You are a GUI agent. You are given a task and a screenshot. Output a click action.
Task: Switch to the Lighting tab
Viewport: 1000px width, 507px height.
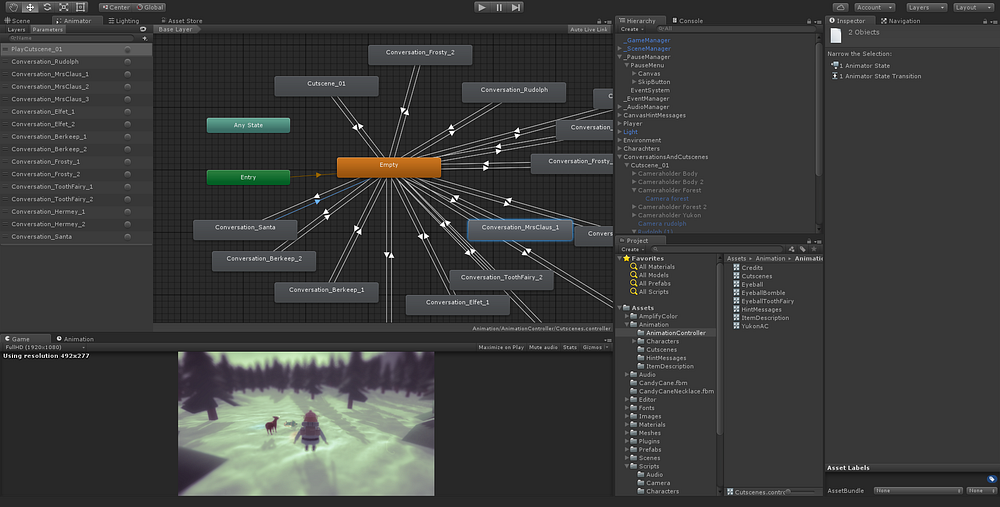pos(124,20)
